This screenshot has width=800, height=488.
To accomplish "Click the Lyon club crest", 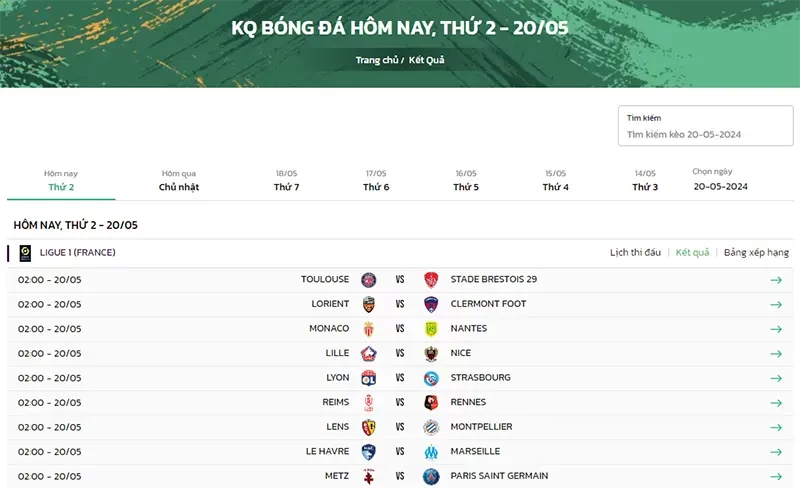I will [368, 378].
